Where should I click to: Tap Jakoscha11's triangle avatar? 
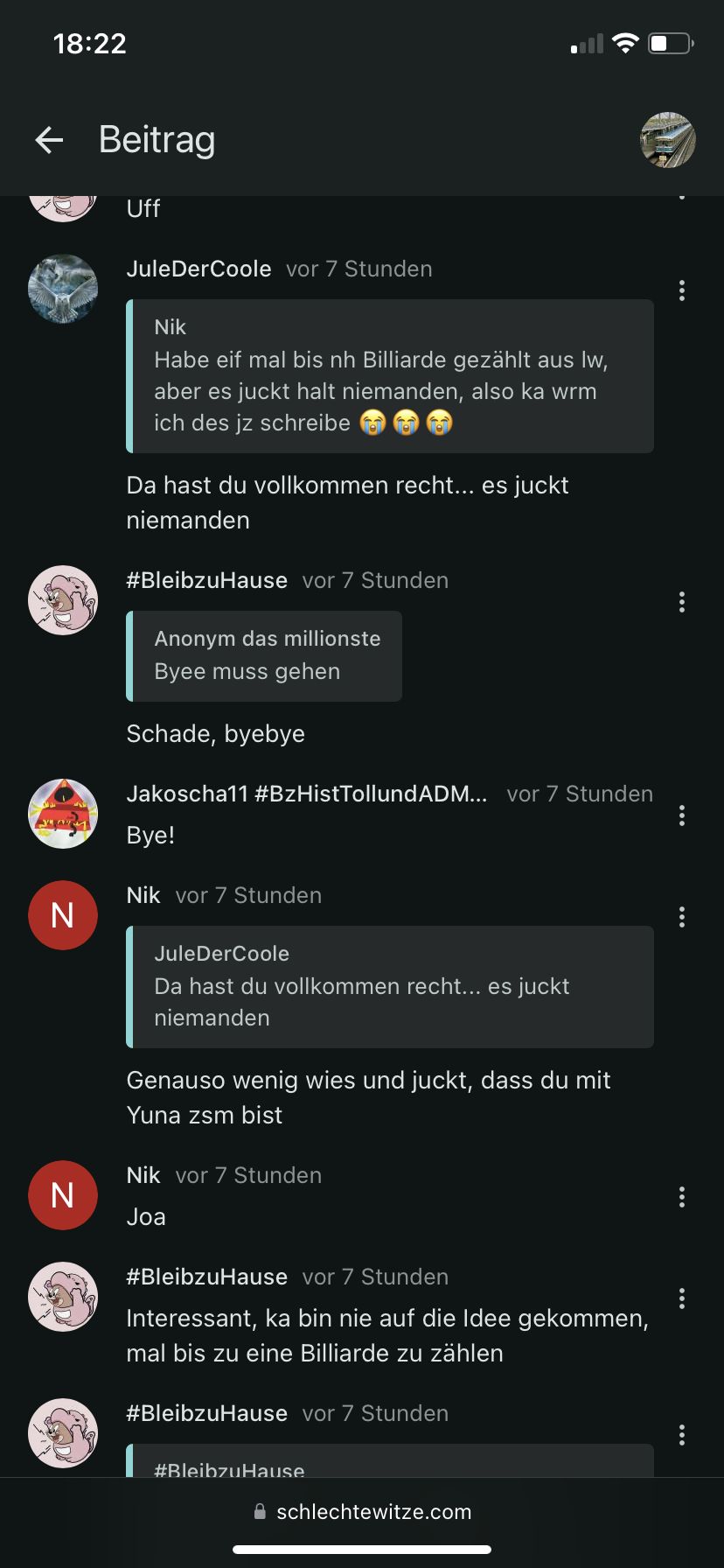(63, 814)
